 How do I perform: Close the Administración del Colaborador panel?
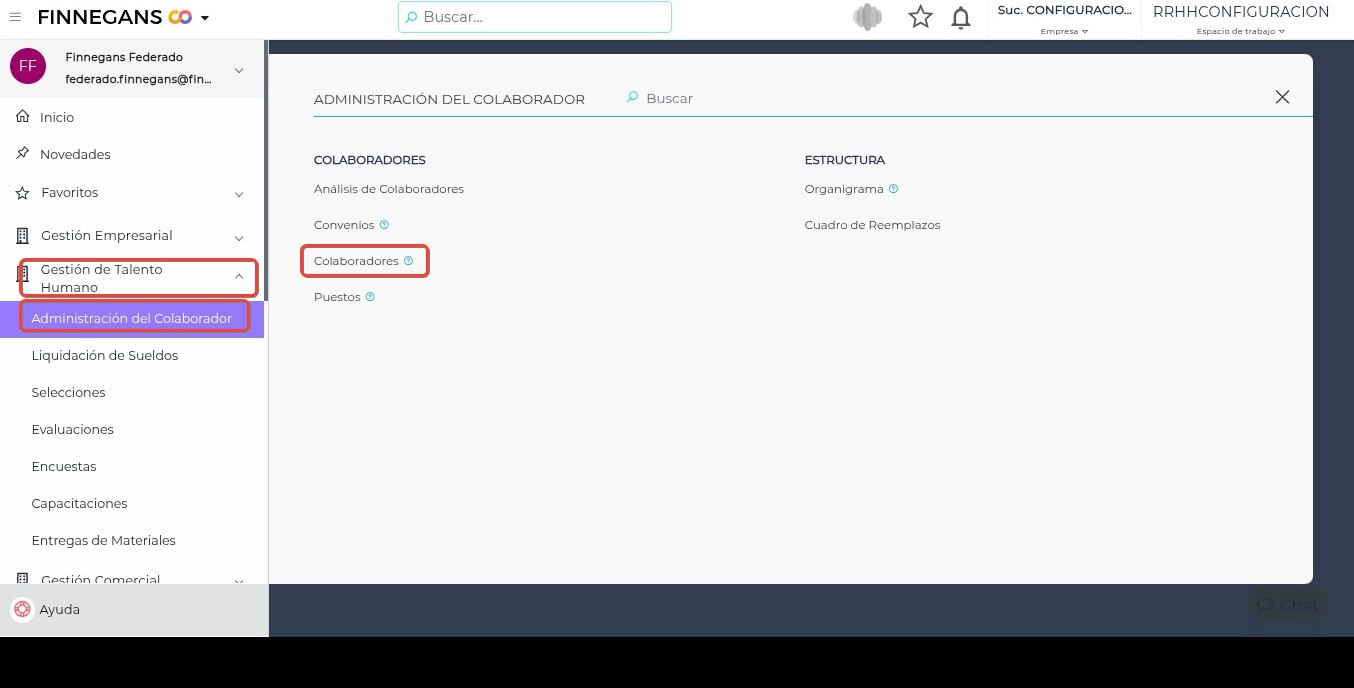coord(1282,97)
